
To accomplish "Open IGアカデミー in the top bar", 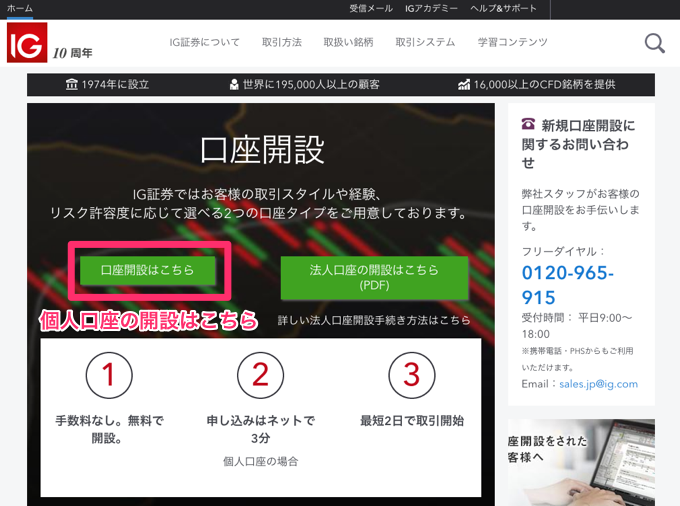I will pos(431,8).
